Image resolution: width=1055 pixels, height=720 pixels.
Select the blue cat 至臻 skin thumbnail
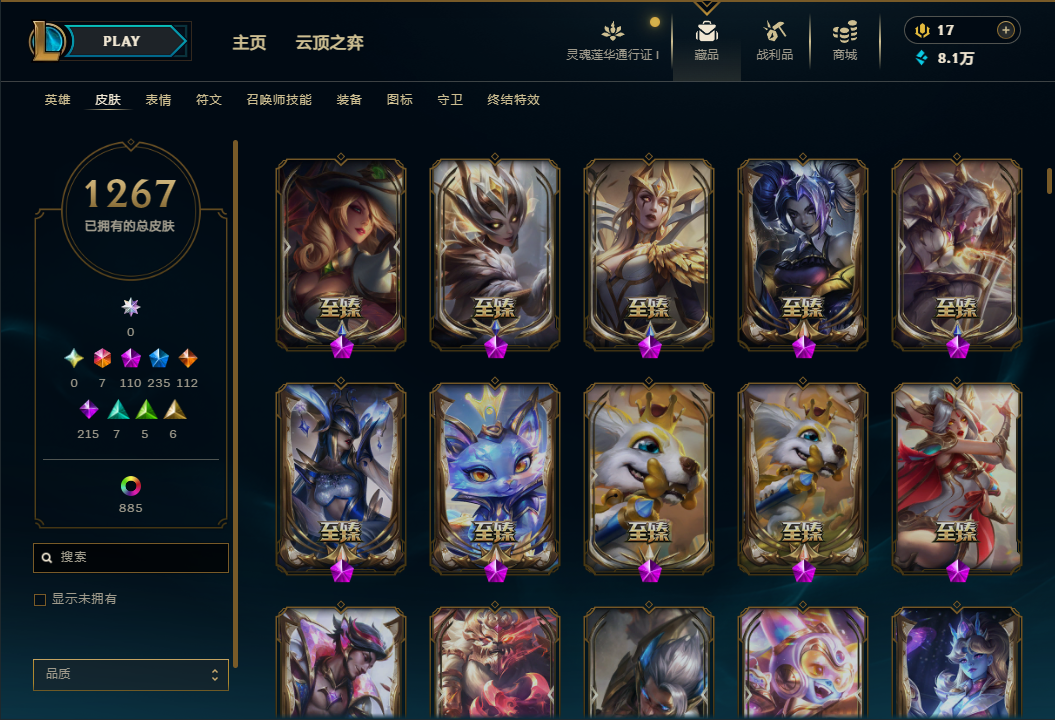[495, 478]
